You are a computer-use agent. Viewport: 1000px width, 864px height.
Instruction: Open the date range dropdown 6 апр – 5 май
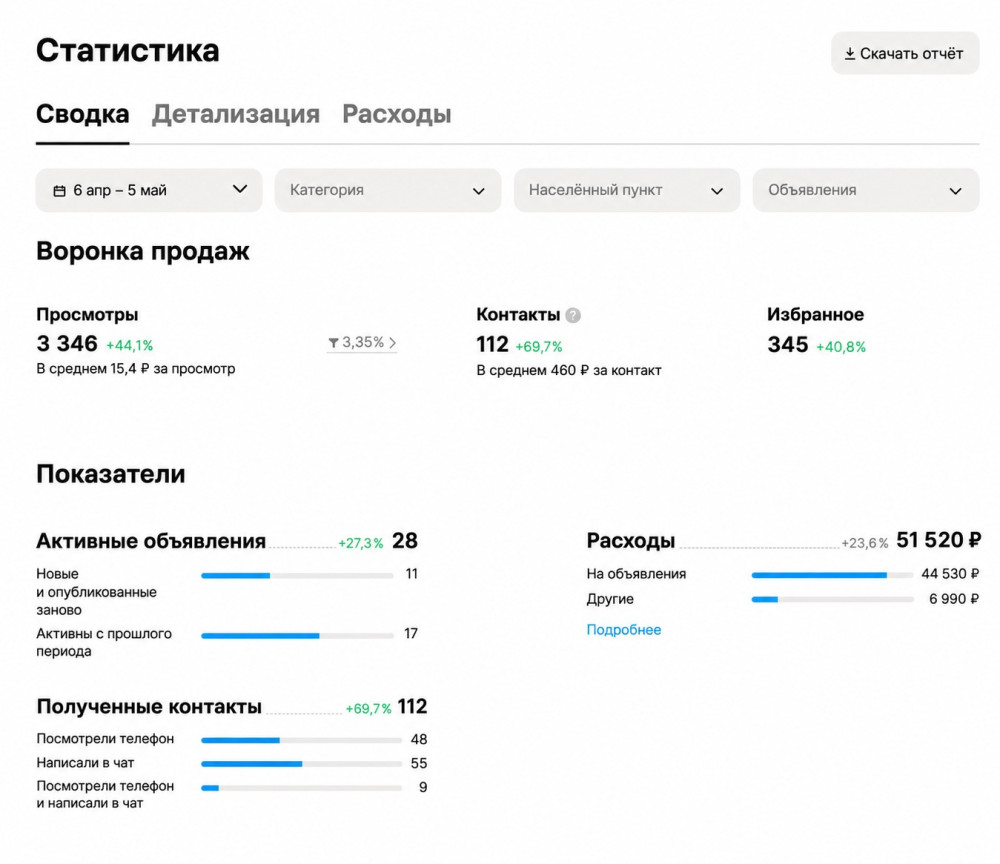[x=149, y=190]
